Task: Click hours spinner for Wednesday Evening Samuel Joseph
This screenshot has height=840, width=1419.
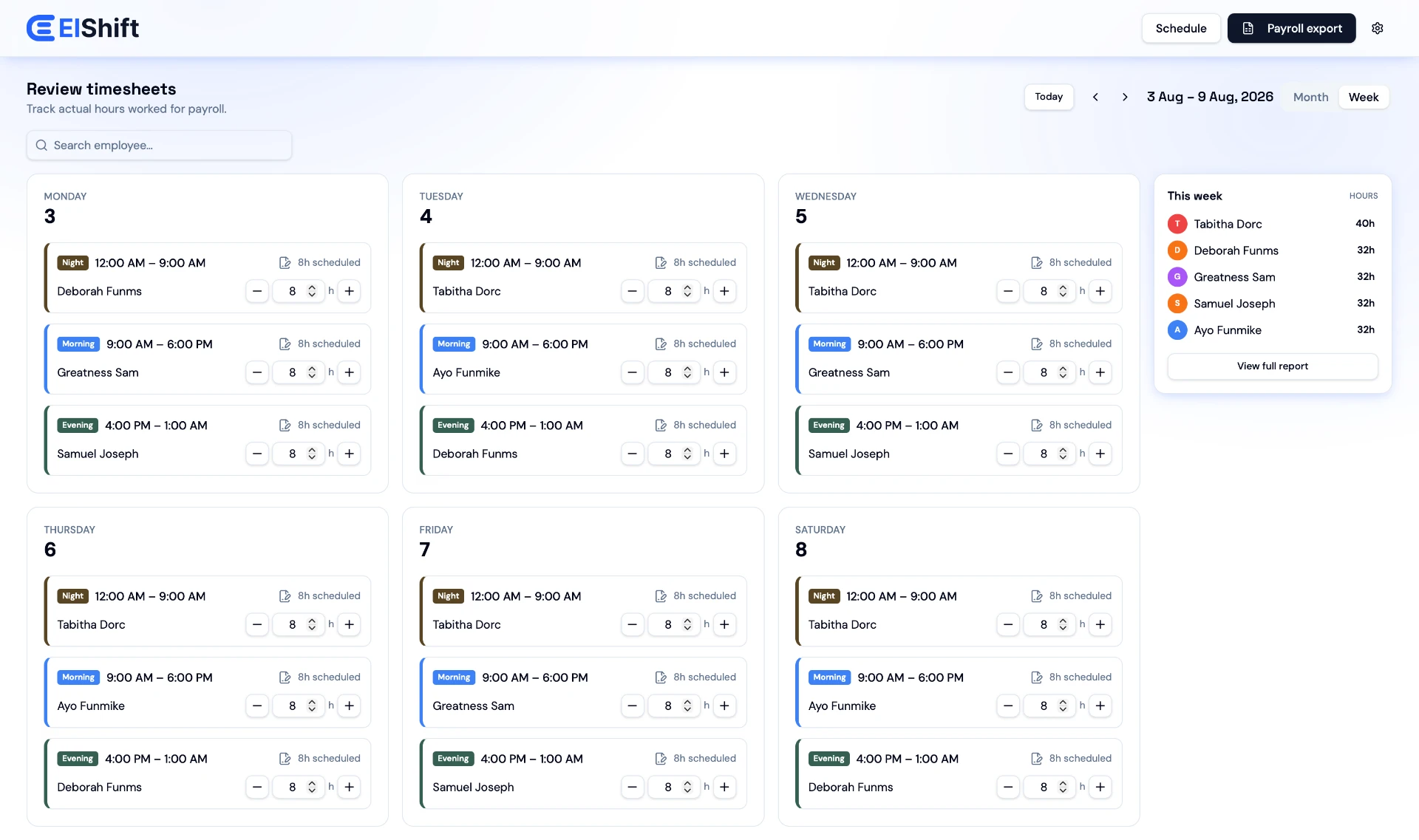Action: pos(1063,454)
